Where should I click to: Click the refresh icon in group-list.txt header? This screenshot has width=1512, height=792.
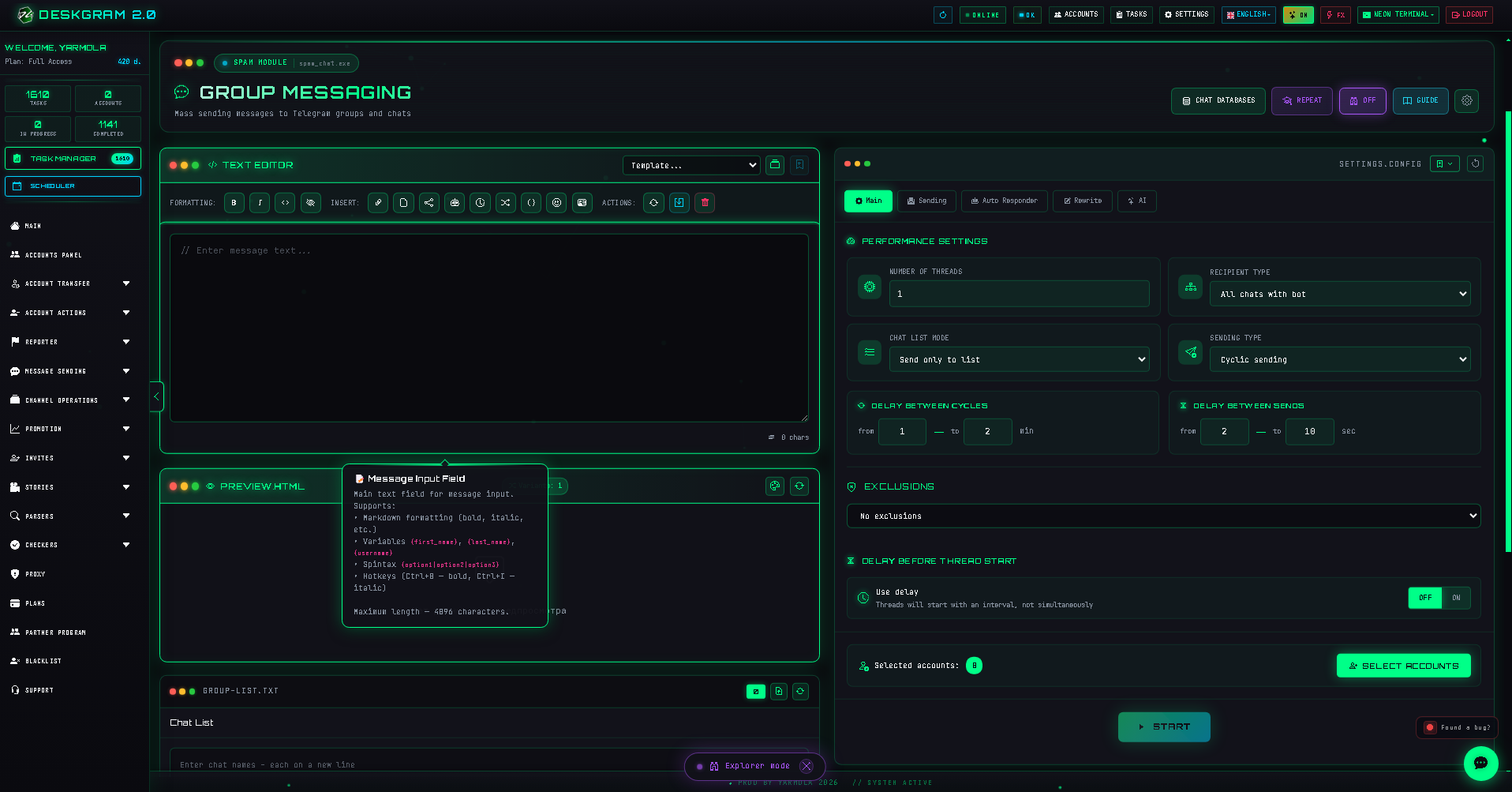(800, 692)
